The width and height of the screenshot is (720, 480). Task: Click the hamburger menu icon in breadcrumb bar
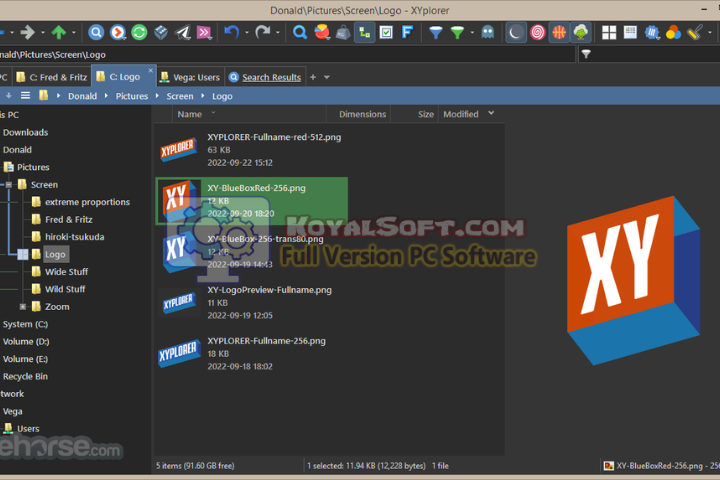pos(25,96)
